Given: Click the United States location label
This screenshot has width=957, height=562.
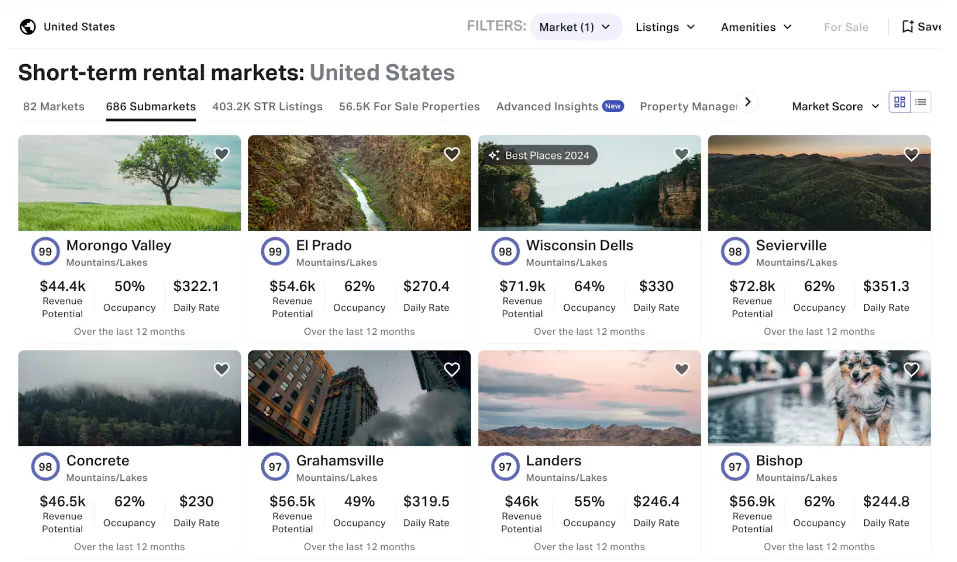Looking at the screenshot, I should click(x=79, y=27).
